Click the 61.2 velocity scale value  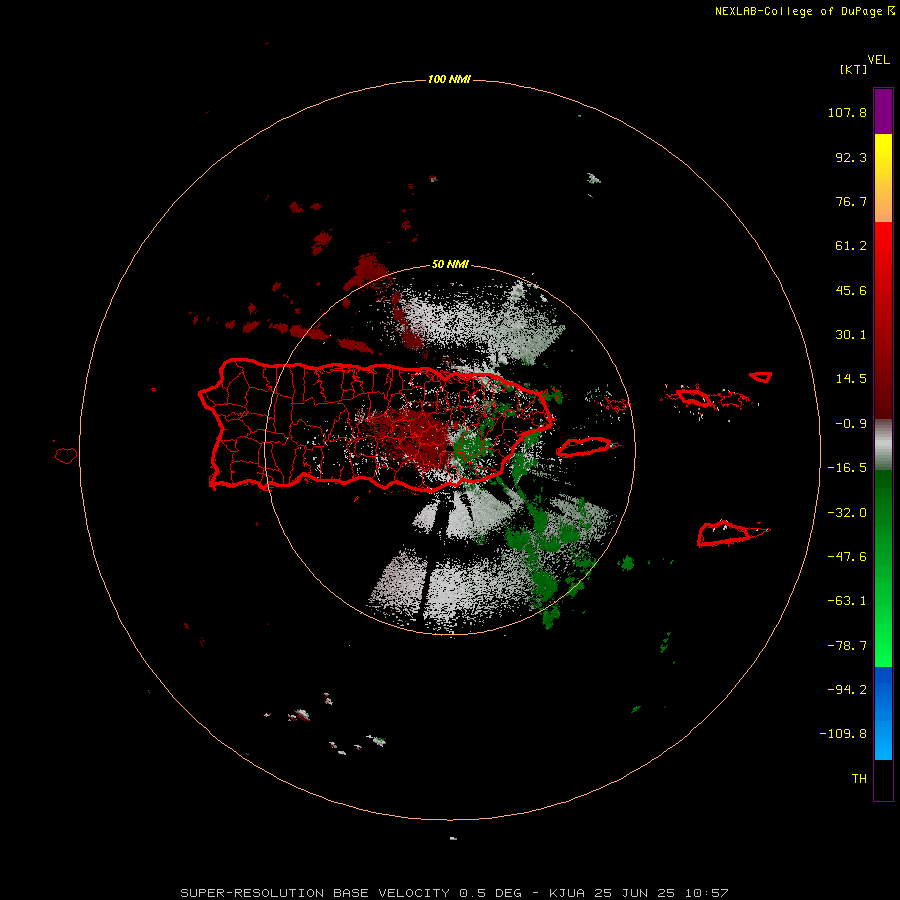[x=851, y=246]
